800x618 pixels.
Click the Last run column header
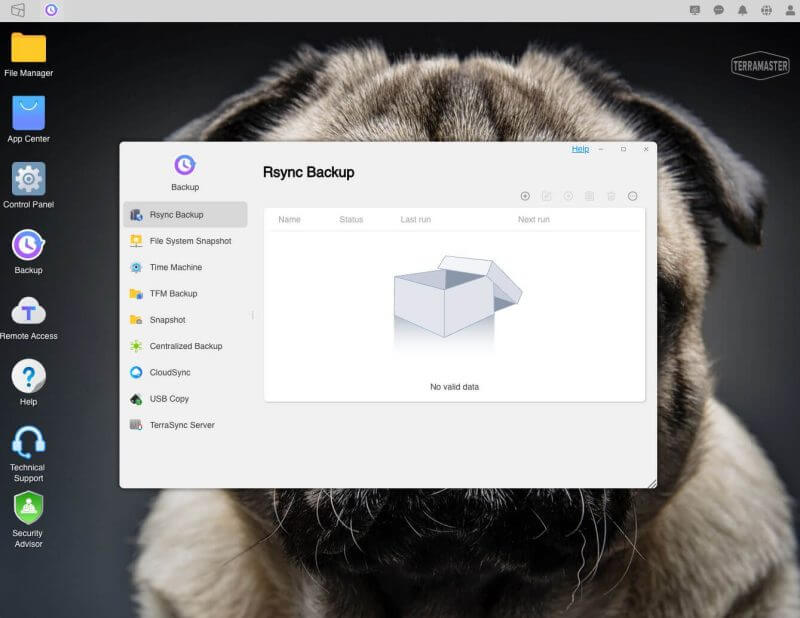pyautogui.click(x=415, y=219)
